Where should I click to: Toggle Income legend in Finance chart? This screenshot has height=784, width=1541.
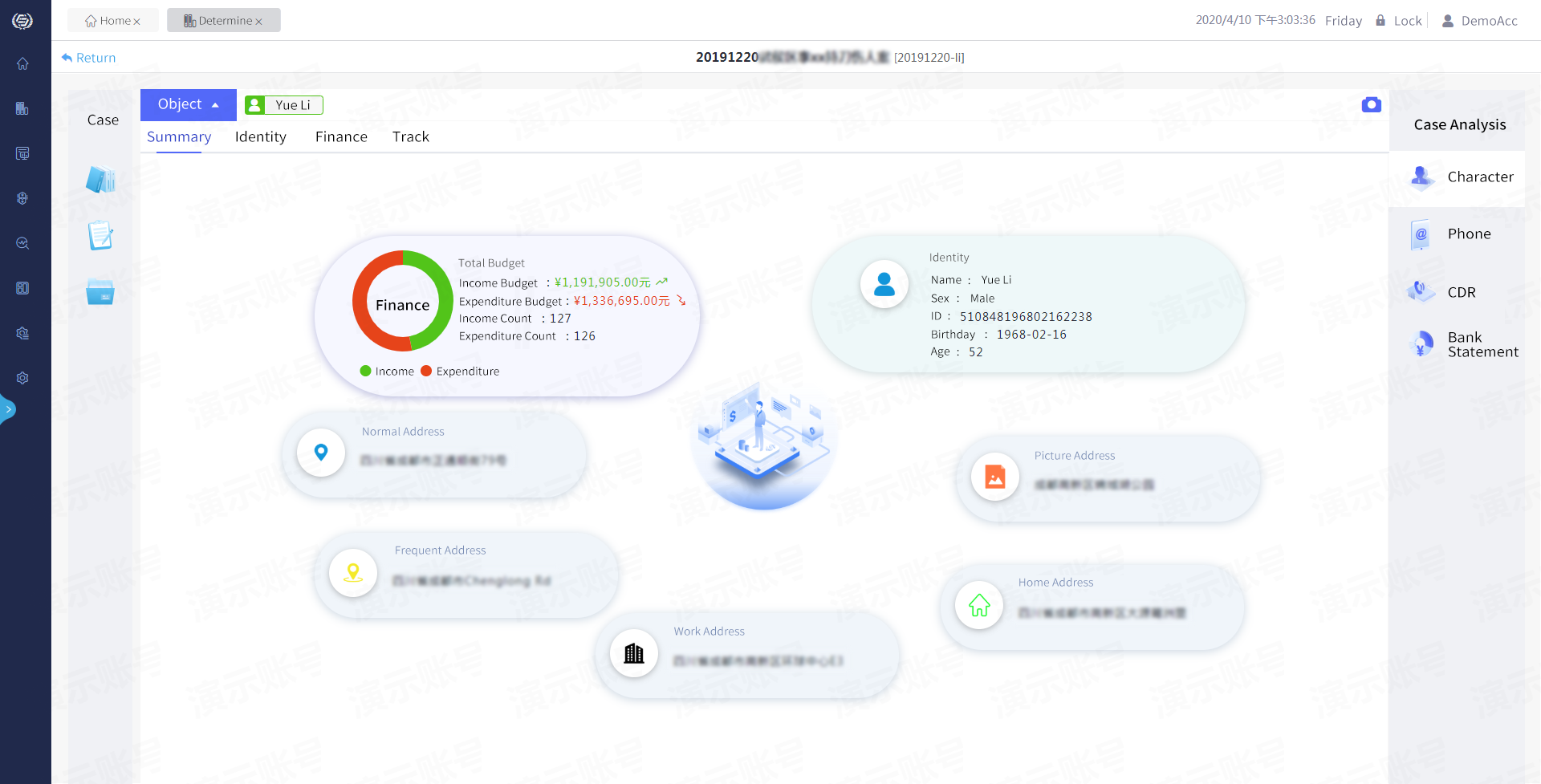[387, 372]
